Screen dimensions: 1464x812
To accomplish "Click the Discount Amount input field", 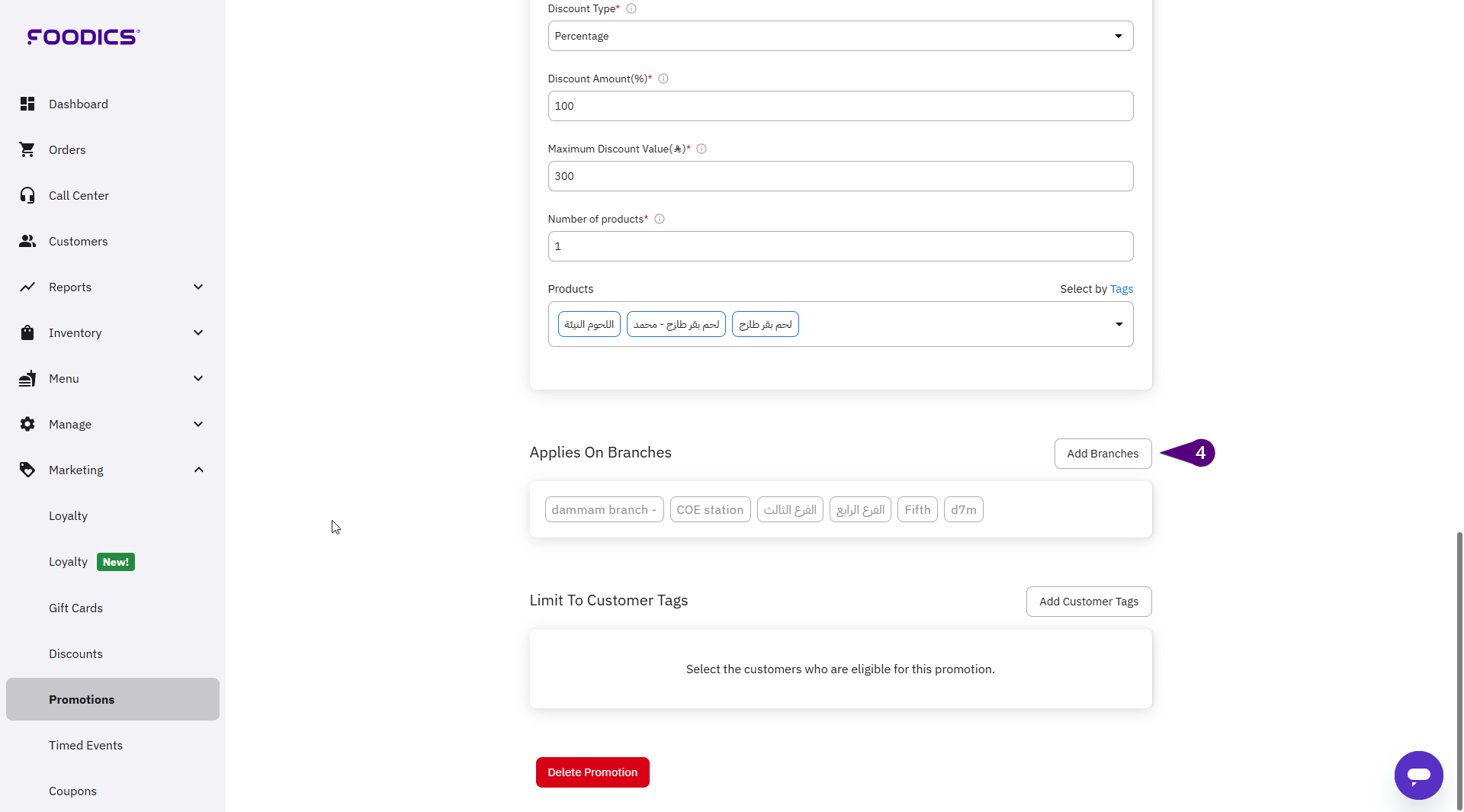I will coord(840,106).
